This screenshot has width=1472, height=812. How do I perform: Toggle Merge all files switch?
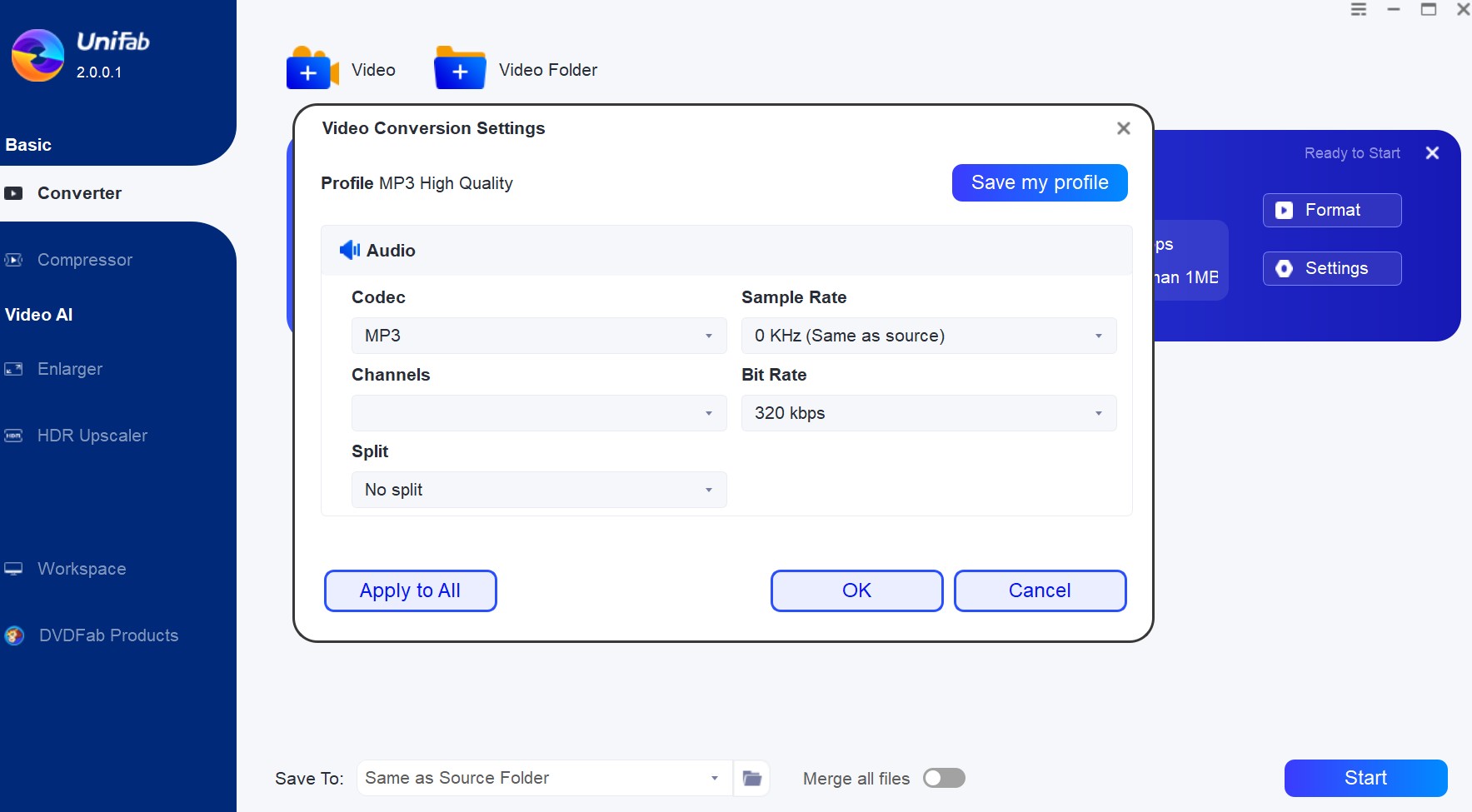click(944, 778)
